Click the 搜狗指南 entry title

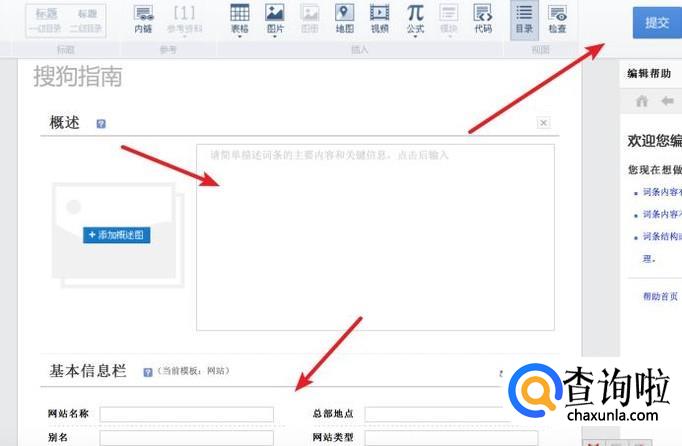tap(78, 77)
